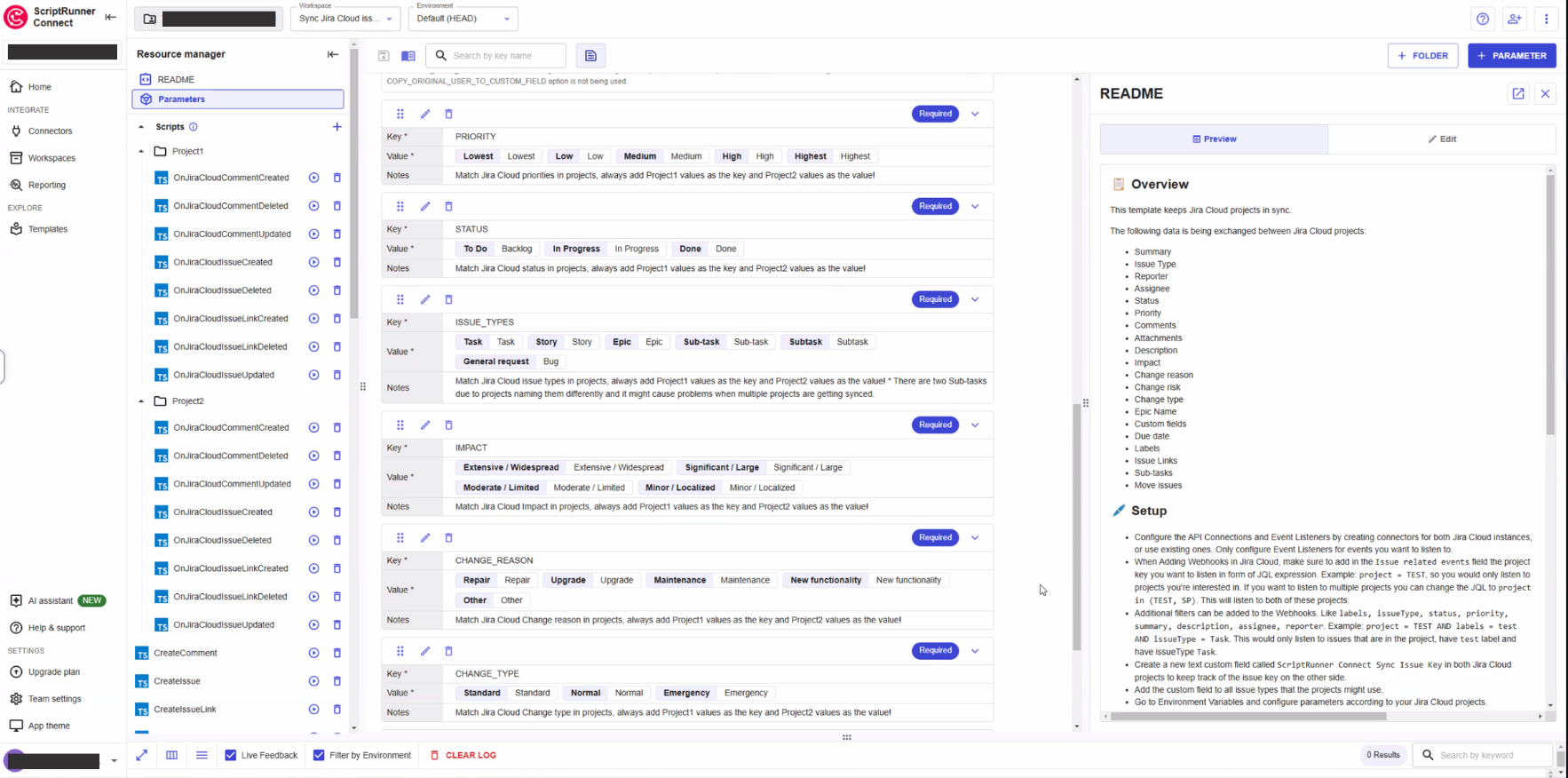Run OnJiraCloudIssueCreated script in Project1
1568x778 pixels.
tap(313, 262)
